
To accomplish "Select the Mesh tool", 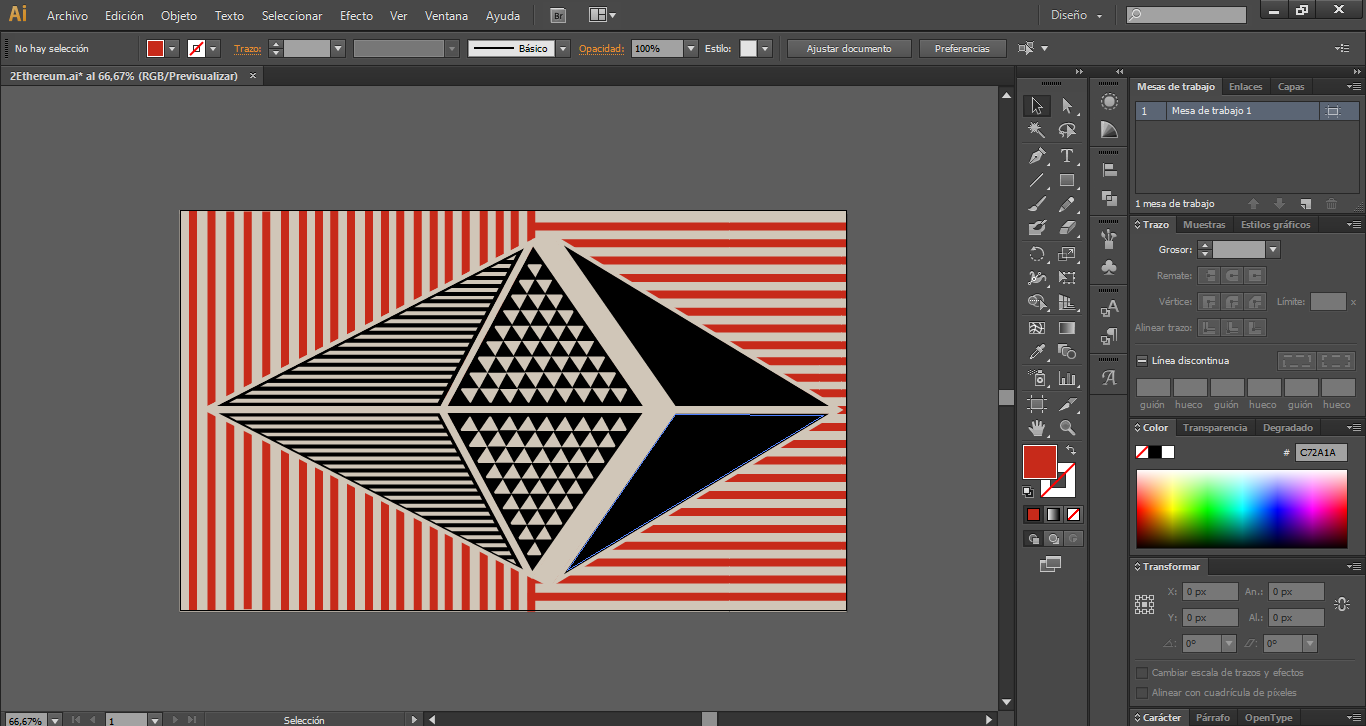I will click(1037, 328).
